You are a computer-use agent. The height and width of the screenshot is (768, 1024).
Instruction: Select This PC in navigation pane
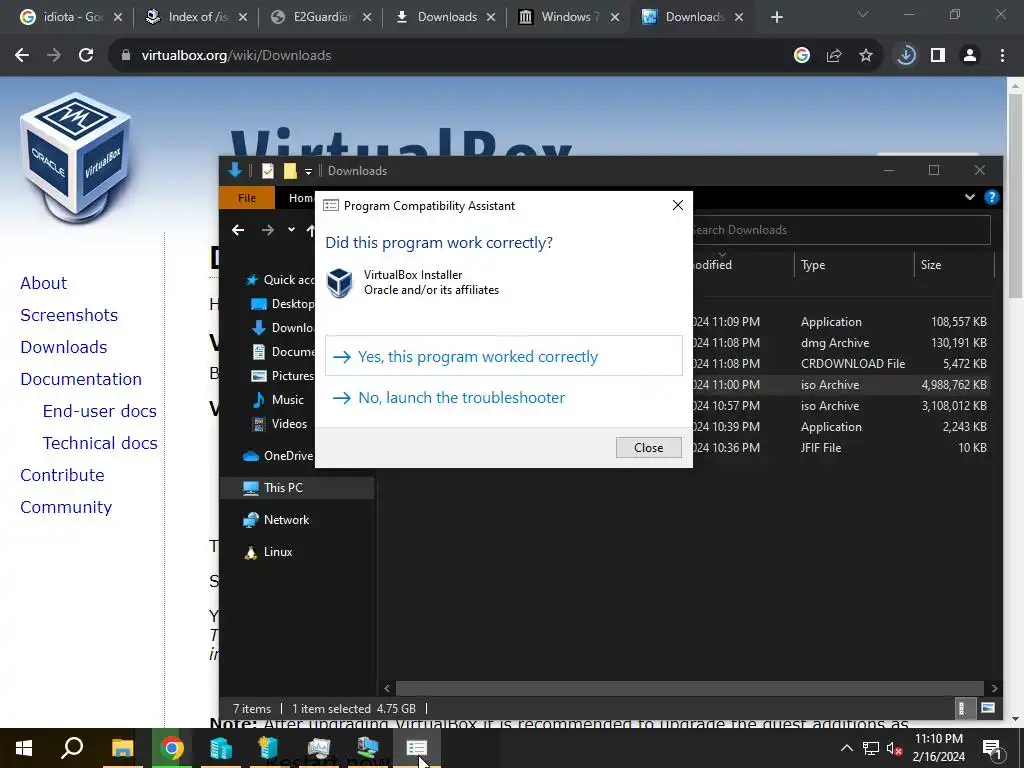297,488
